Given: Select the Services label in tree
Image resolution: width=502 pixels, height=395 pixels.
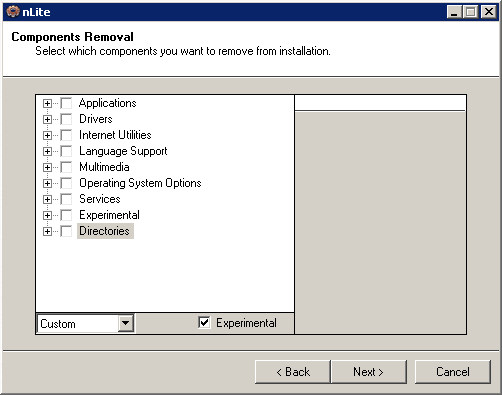Looking at the screenshot, I should tap(100, 199).
